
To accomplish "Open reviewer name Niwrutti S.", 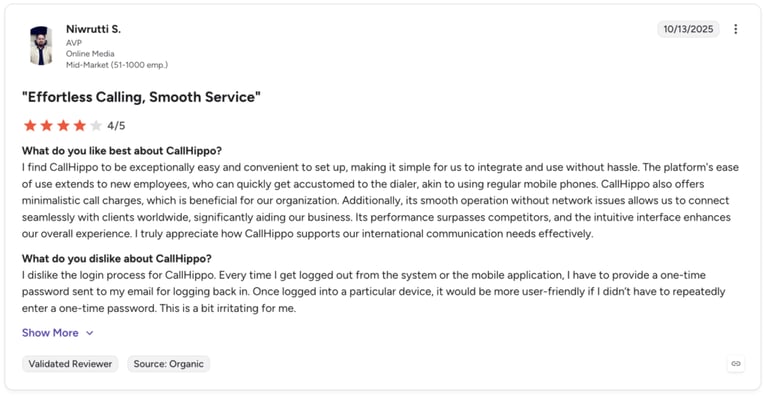I will [93, 29].
